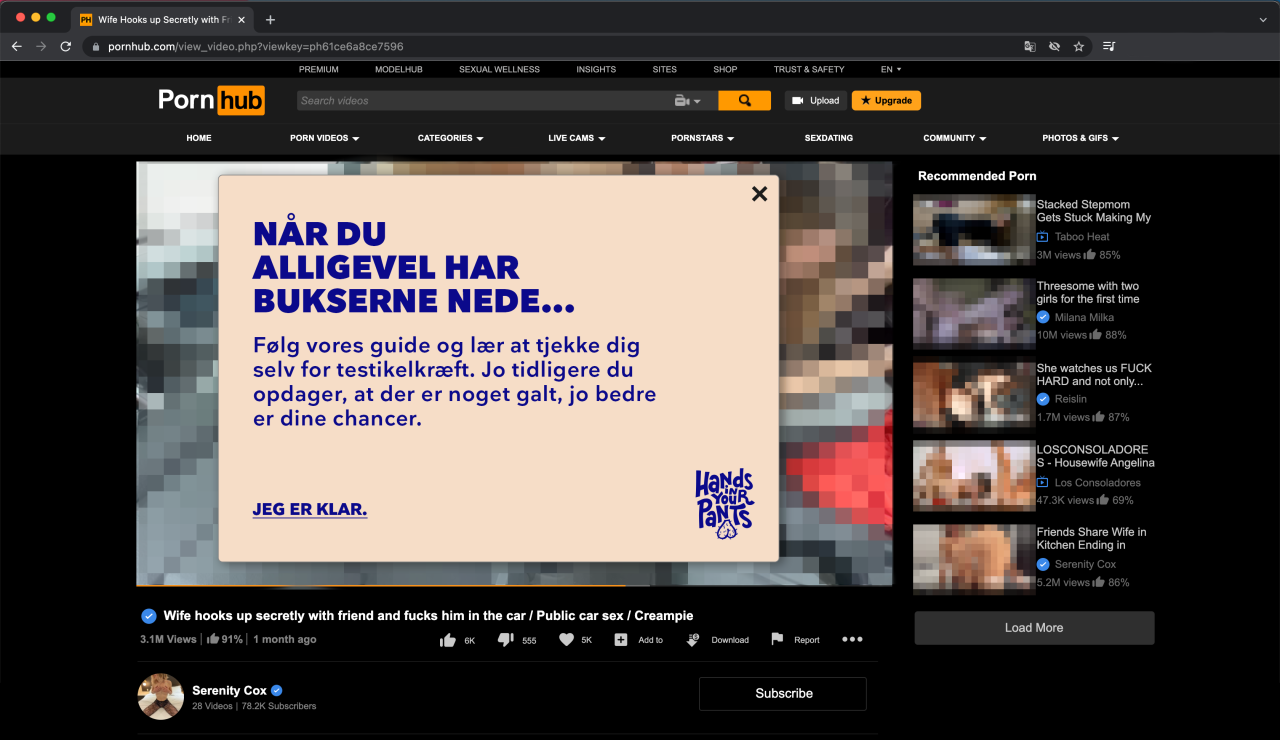Reload the page with refresh icon
1280x740 pixels.
tap(66, 46)
